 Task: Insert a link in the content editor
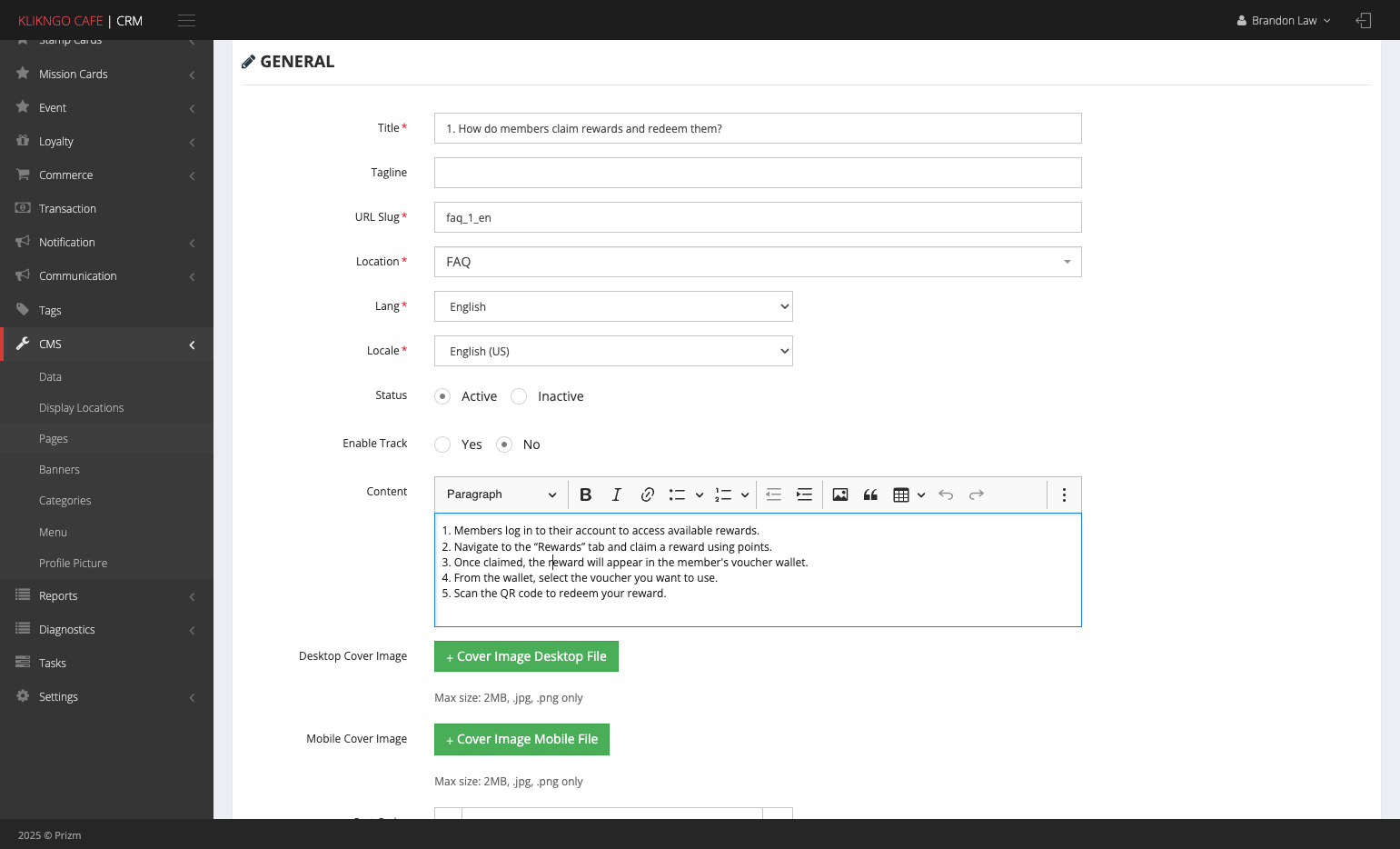[x=648, y=494]
